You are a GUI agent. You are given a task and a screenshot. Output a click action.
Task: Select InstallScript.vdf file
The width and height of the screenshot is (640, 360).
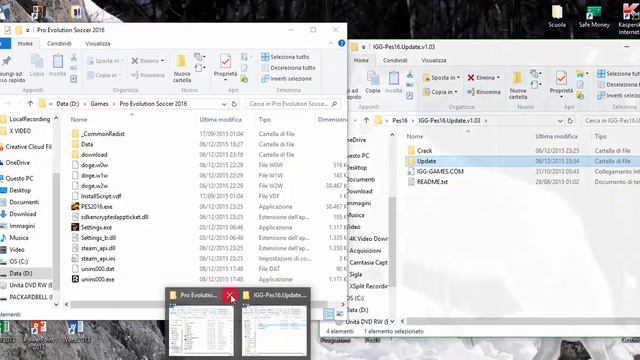101,196
